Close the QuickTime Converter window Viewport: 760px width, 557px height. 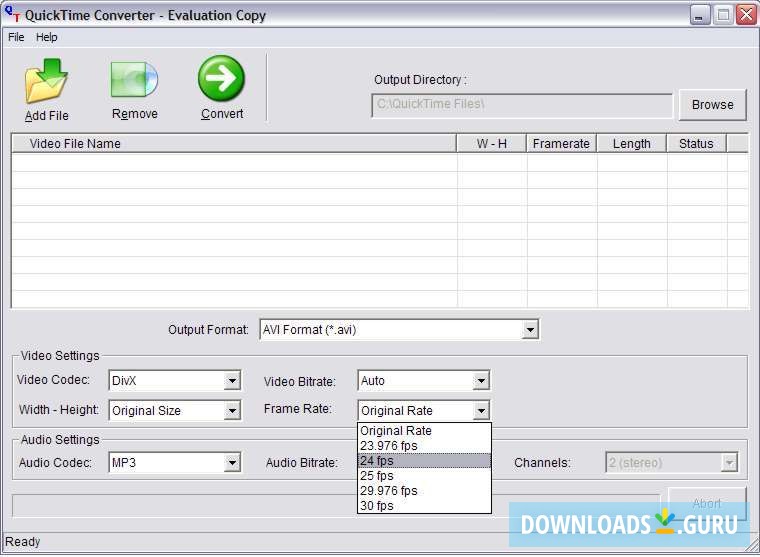(x=746, y=15)
